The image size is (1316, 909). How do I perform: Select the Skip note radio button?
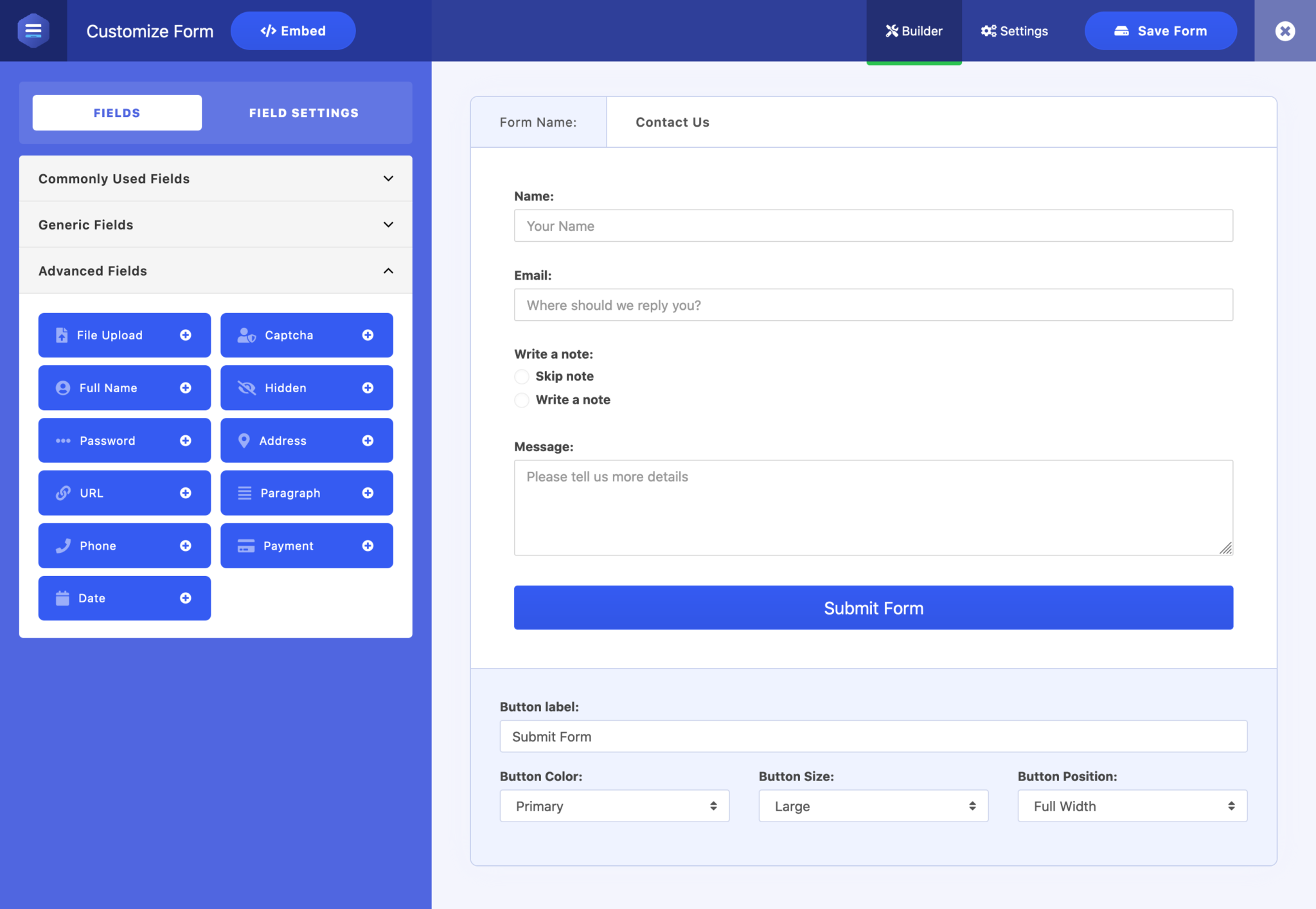point(521,376)
